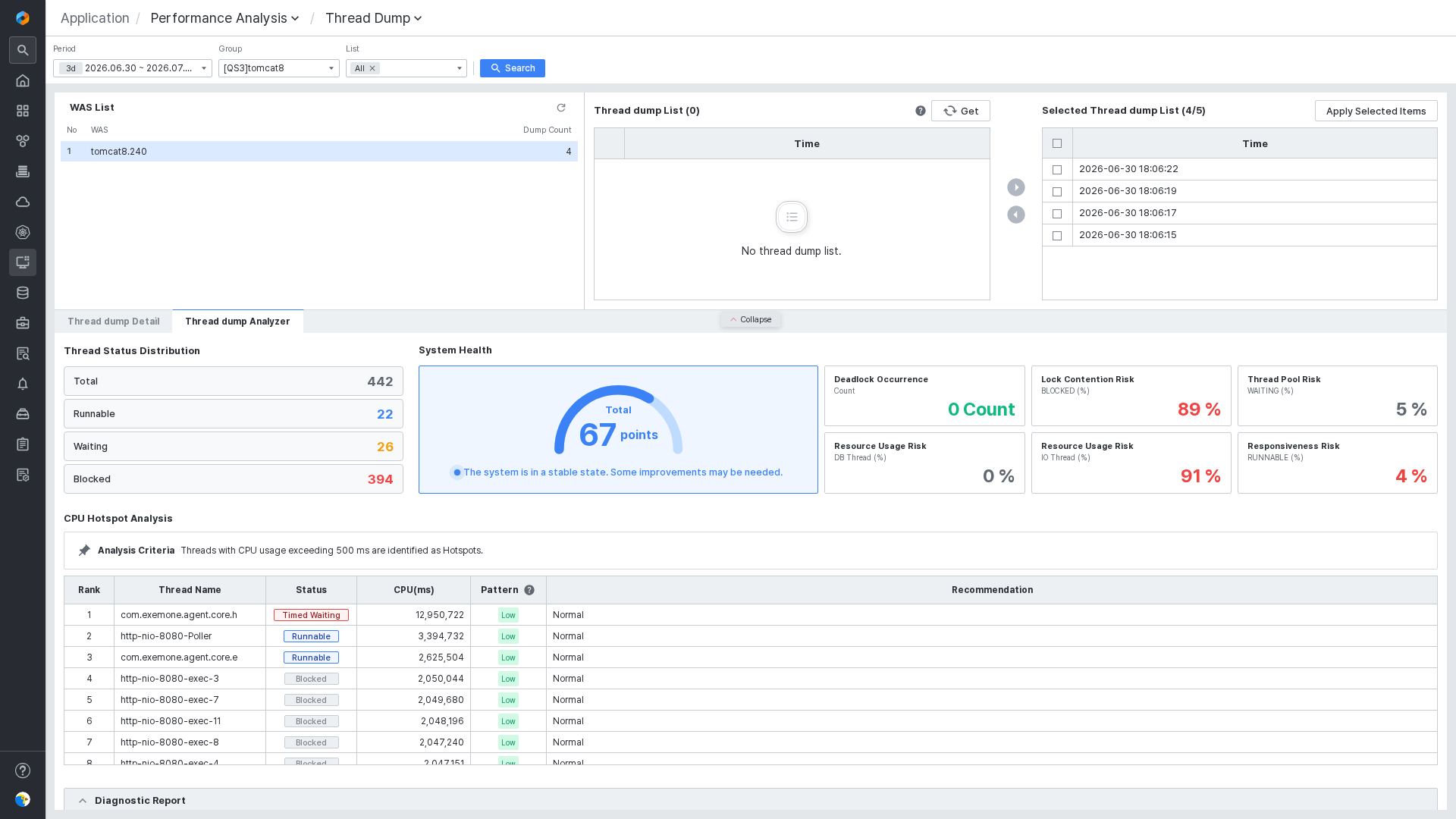
Task: Open the List dropdown
Action: [x=406, y=68]
